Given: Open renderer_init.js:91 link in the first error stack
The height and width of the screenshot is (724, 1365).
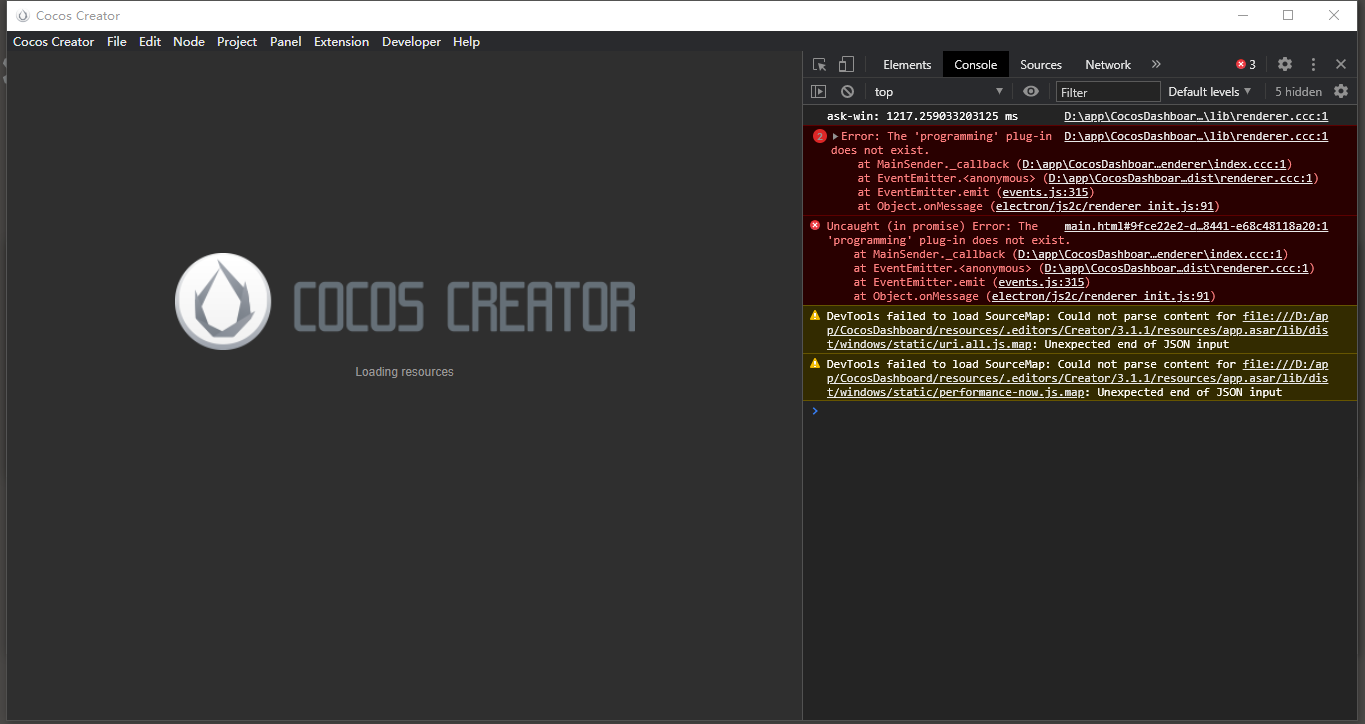Looking at the screenshot, I should (x=1104, y=206).
